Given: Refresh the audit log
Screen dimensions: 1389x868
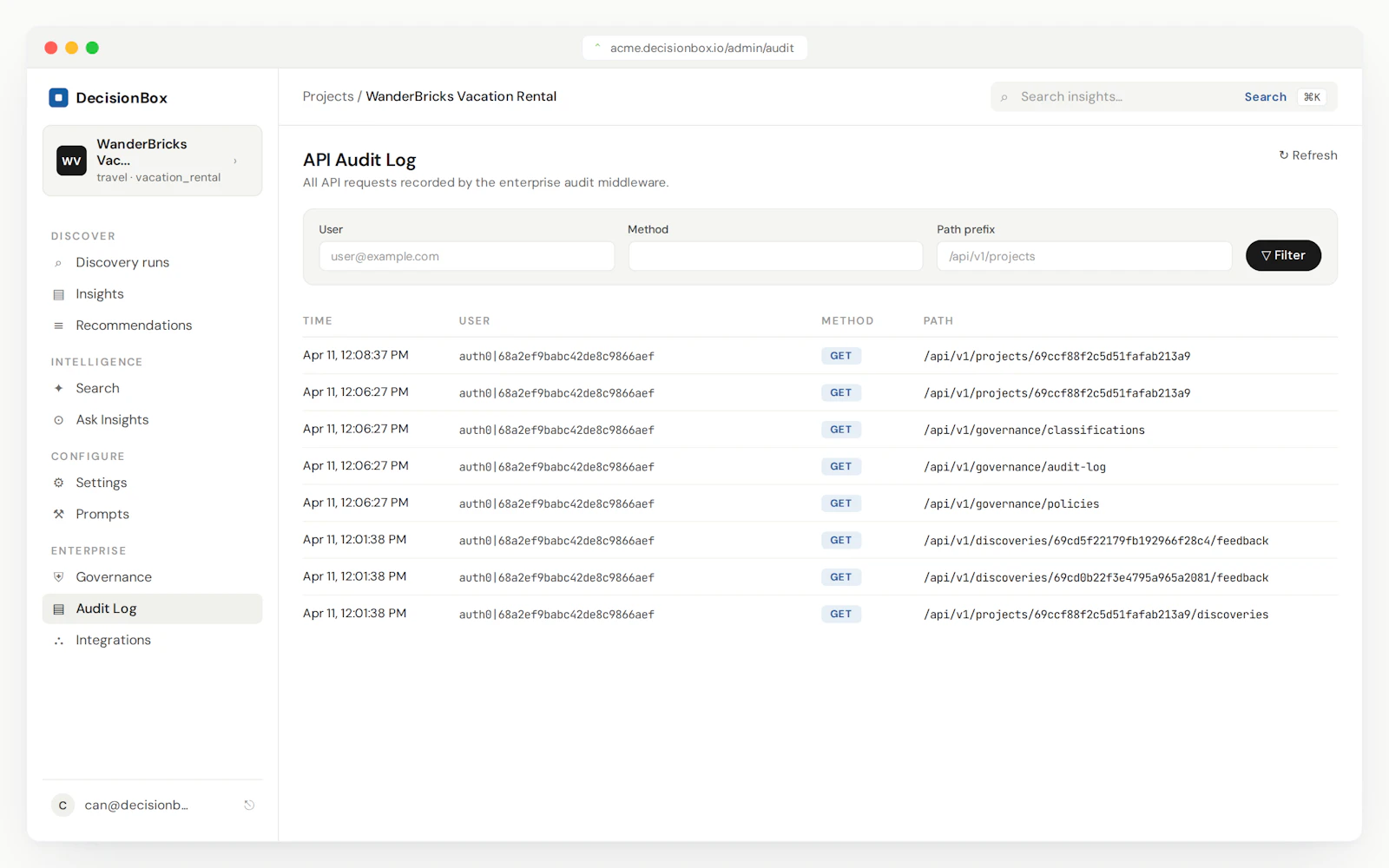Looking at the screenshot, I should 1307,155.
